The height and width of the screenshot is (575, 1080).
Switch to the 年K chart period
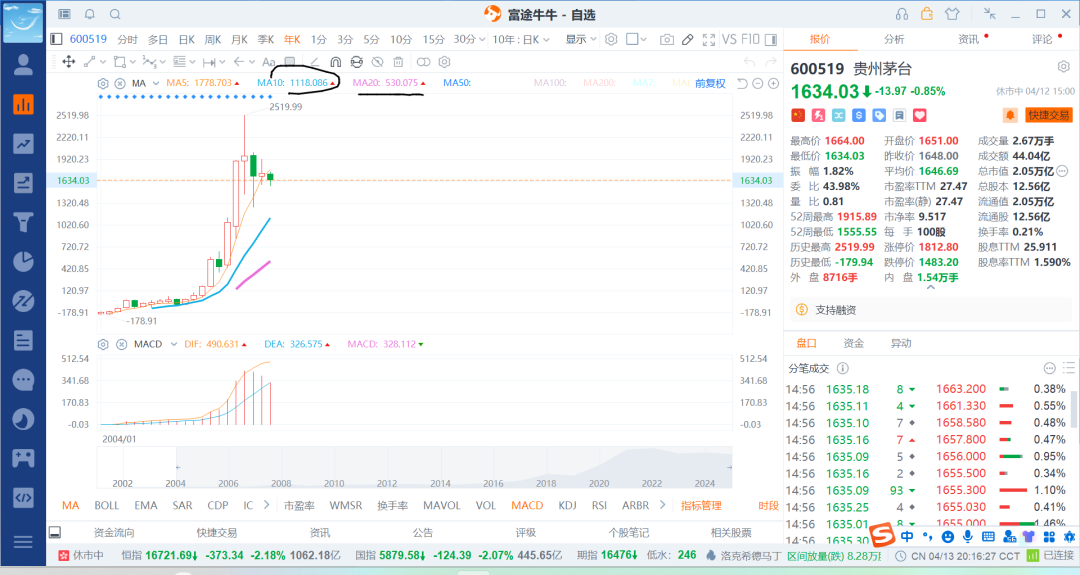click(x=292, y=40)
